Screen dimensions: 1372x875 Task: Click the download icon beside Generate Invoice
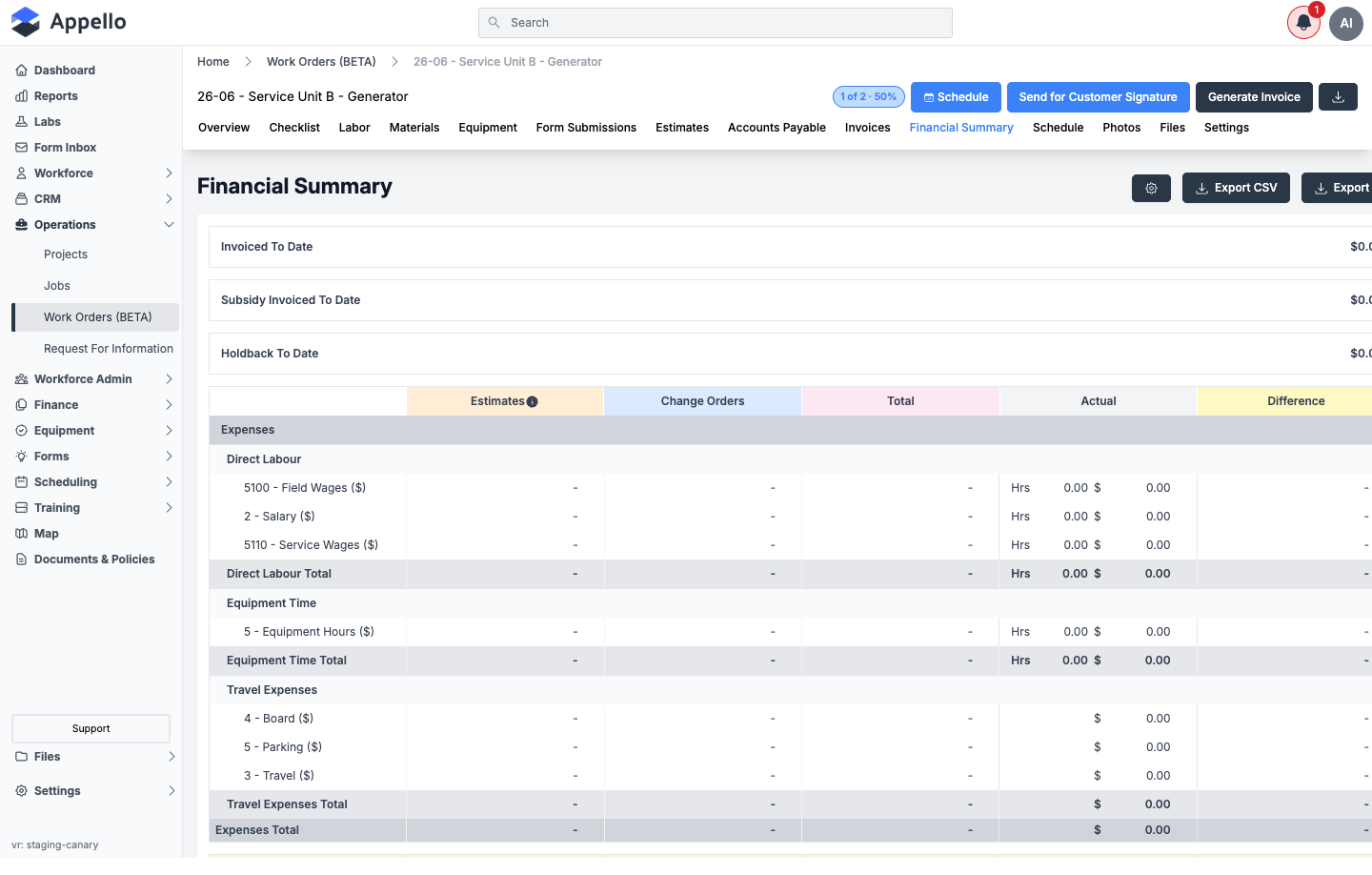tap(1338, 97)
